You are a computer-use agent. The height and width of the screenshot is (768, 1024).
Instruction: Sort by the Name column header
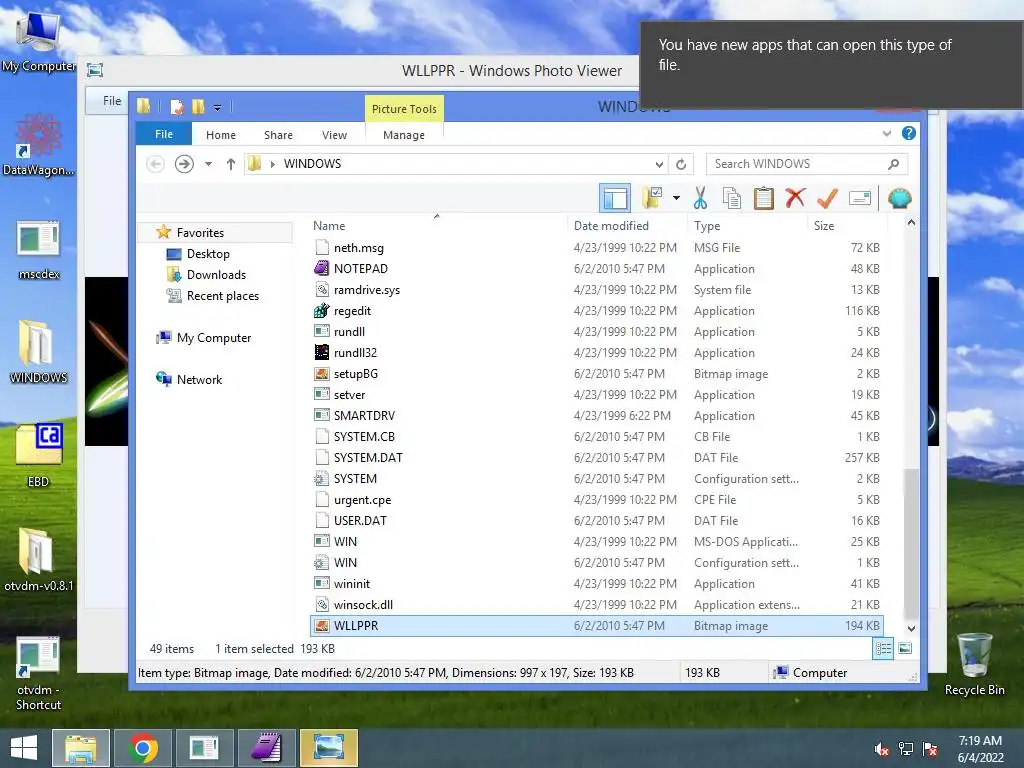[x=437, y=225]
